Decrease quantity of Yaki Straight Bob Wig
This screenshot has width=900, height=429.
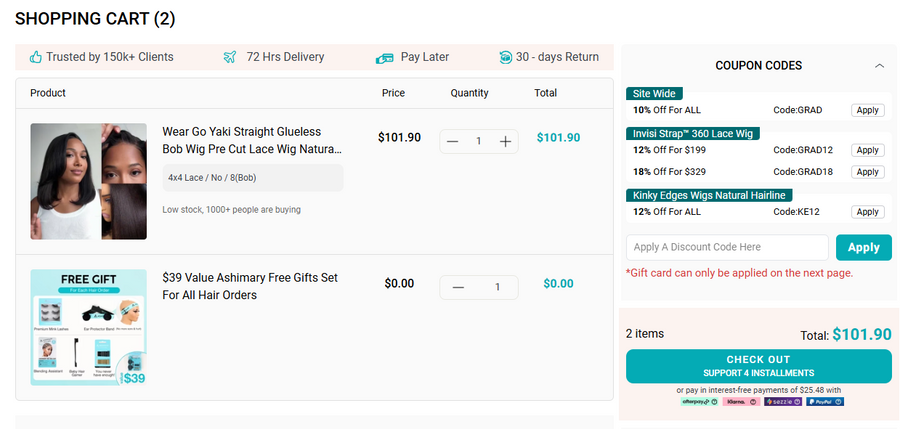(453, 141)
